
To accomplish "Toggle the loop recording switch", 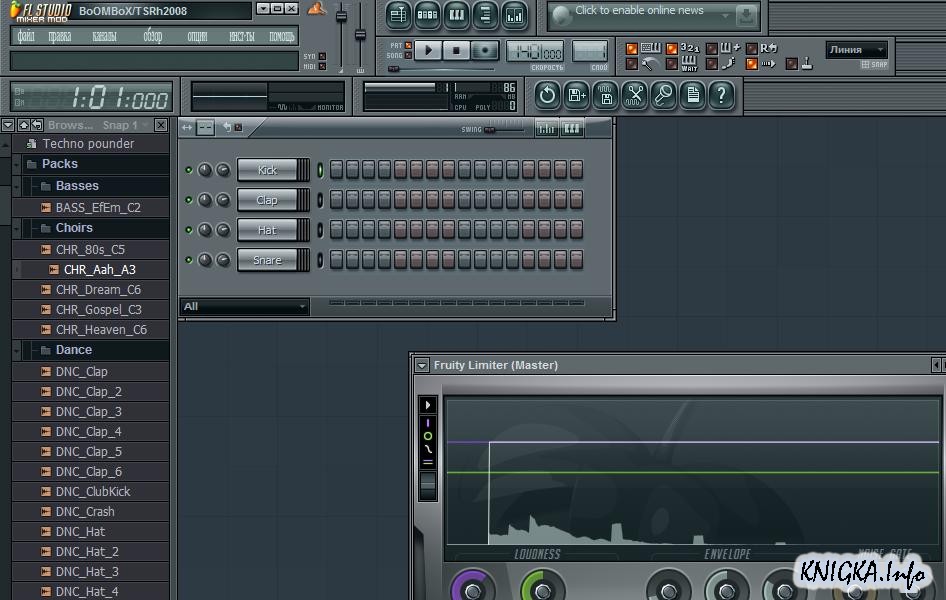I will click(752, 49).
